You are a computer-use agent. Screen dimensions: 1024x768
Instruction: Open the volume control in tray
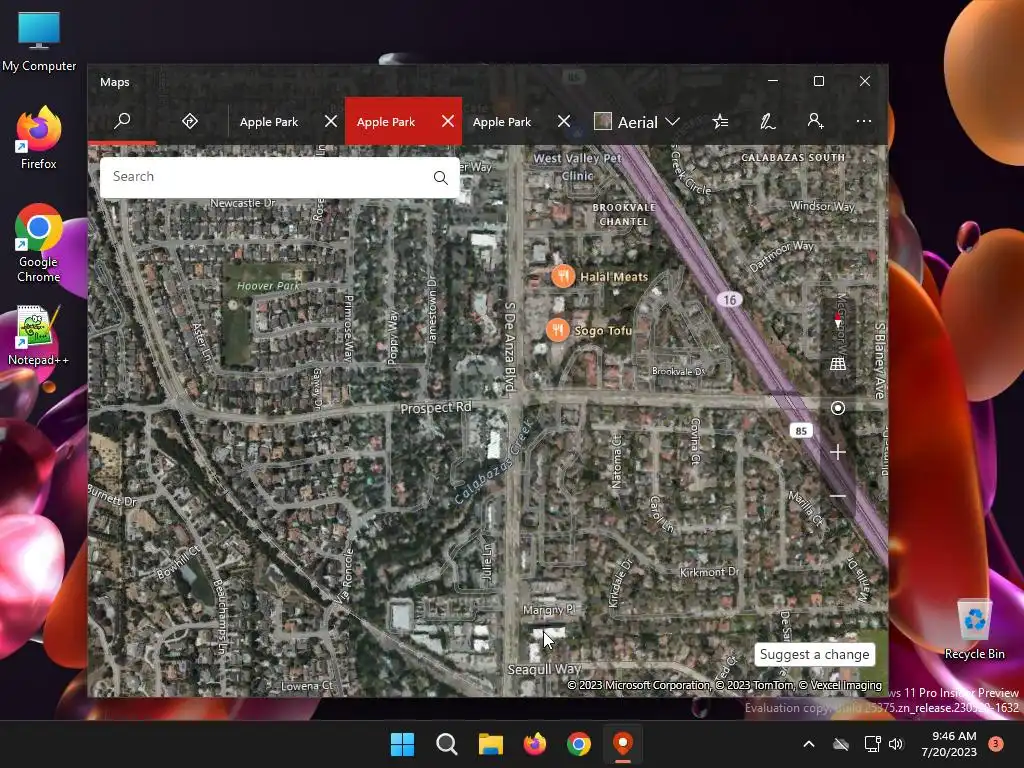[896, 744]
